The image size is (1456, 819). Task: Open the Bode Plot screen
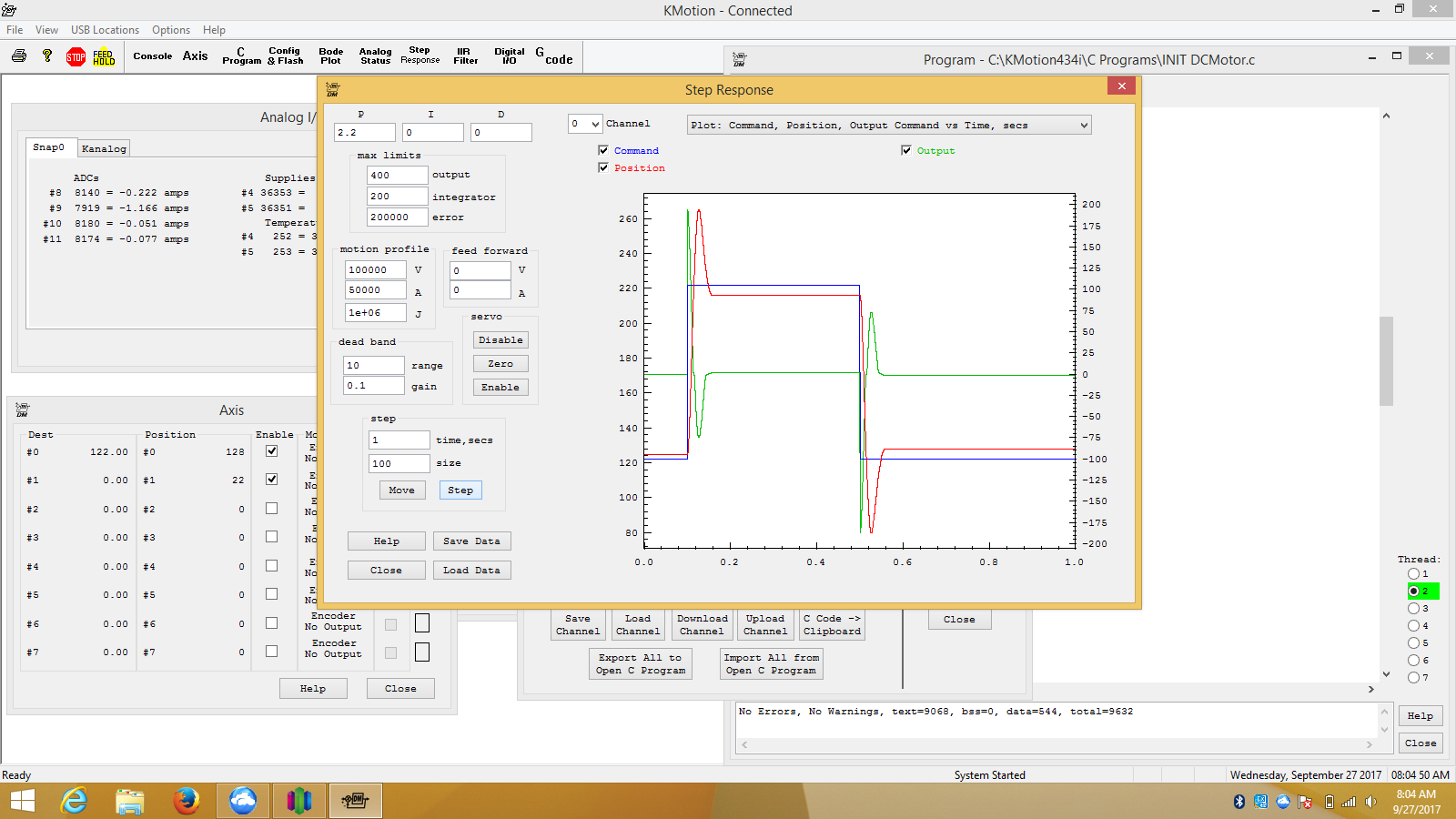pyautogui.click(x=330, y=56)
